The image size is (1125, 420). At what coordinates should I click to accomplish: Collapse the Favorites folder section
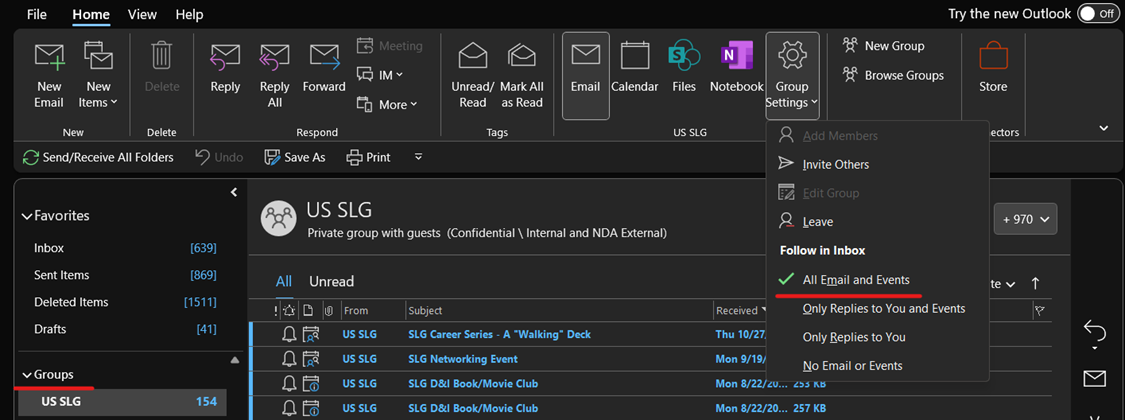(x=26, y=216)
